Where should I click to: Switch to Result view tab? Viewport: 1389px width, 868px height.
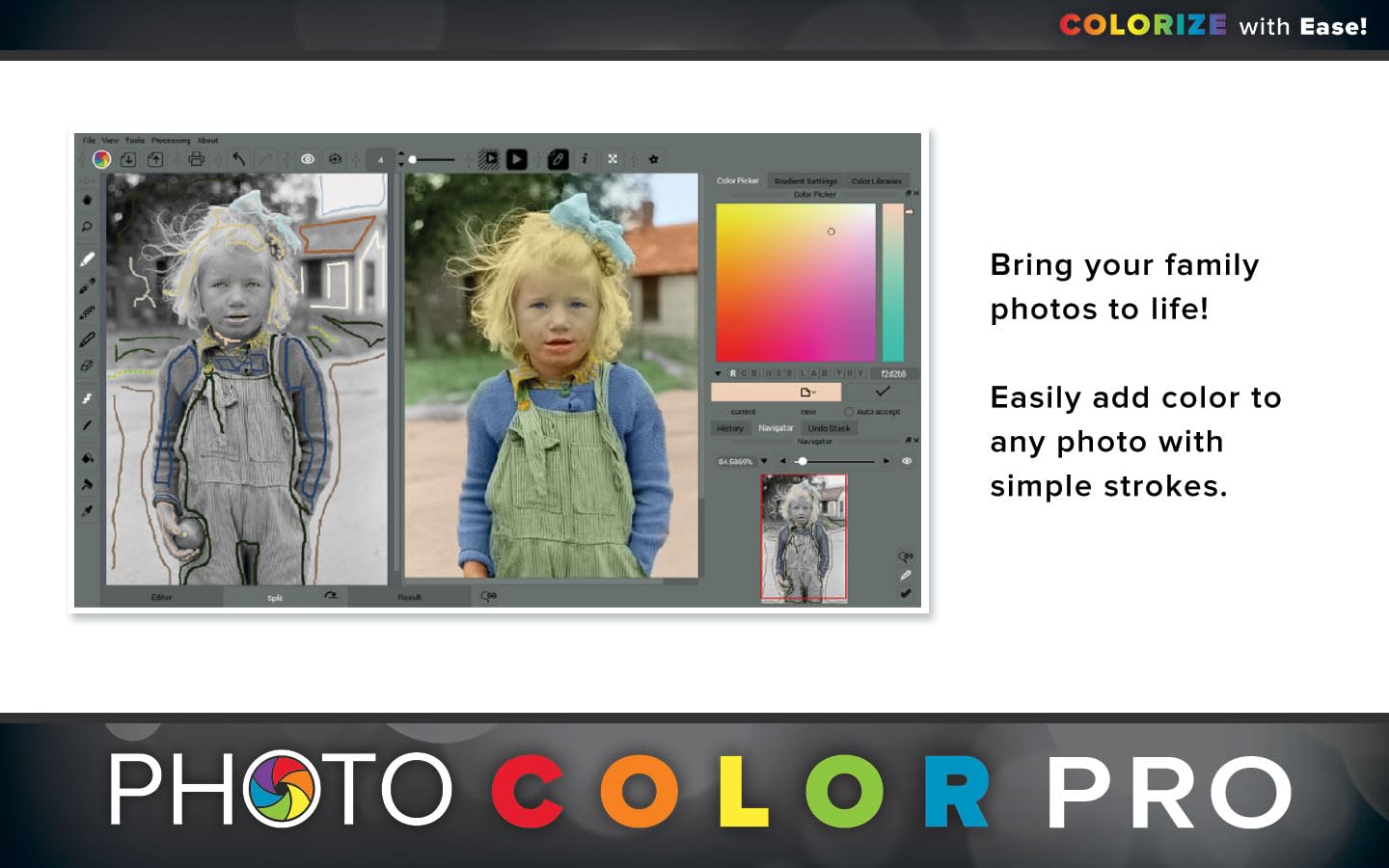point(410,597)
